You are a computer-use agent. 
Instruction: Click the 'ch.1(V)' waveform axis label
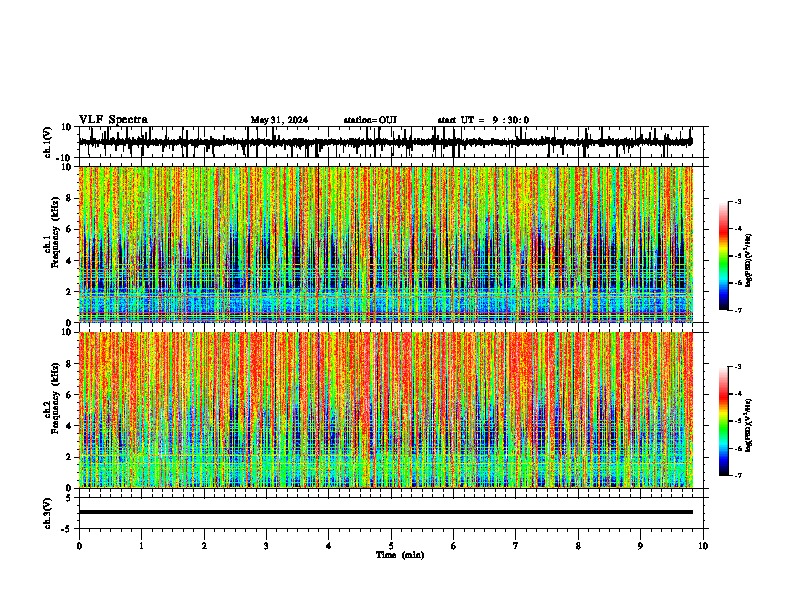click(x=48, y=142)
